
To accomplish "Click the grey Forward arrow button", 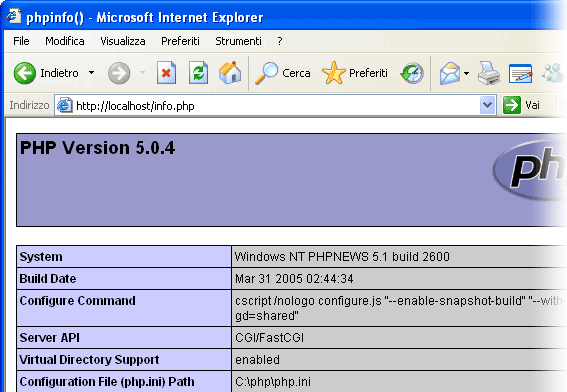I will [119, 73].
